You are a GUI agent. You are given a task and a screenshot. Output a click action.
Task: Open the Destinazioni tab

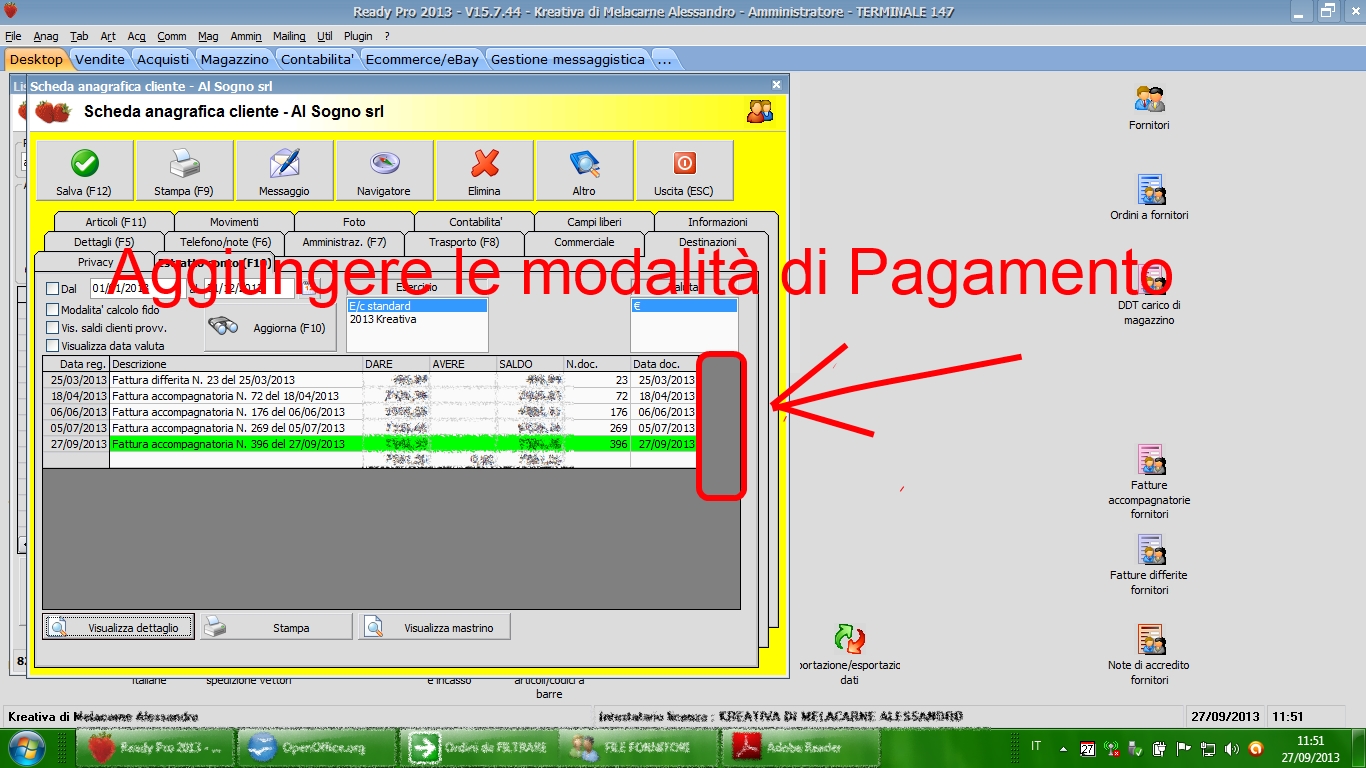(x=708, y=242)
